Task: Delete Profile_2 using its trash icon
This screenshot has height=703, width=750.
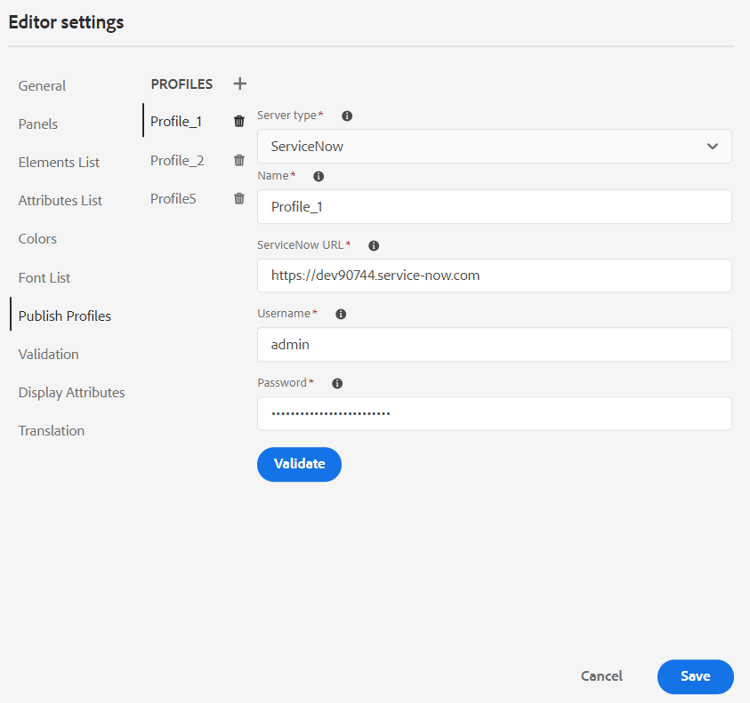Action: pos(239,160)
